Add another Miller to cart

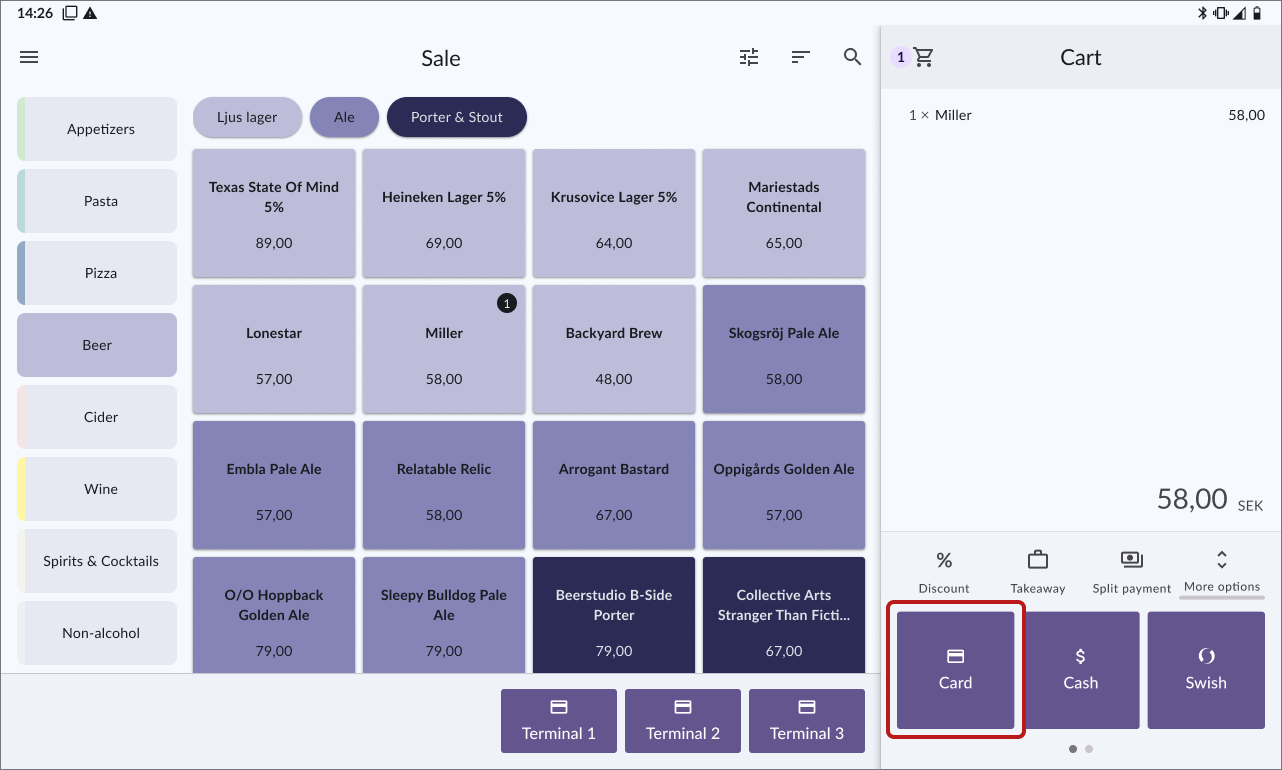(444, 349)
